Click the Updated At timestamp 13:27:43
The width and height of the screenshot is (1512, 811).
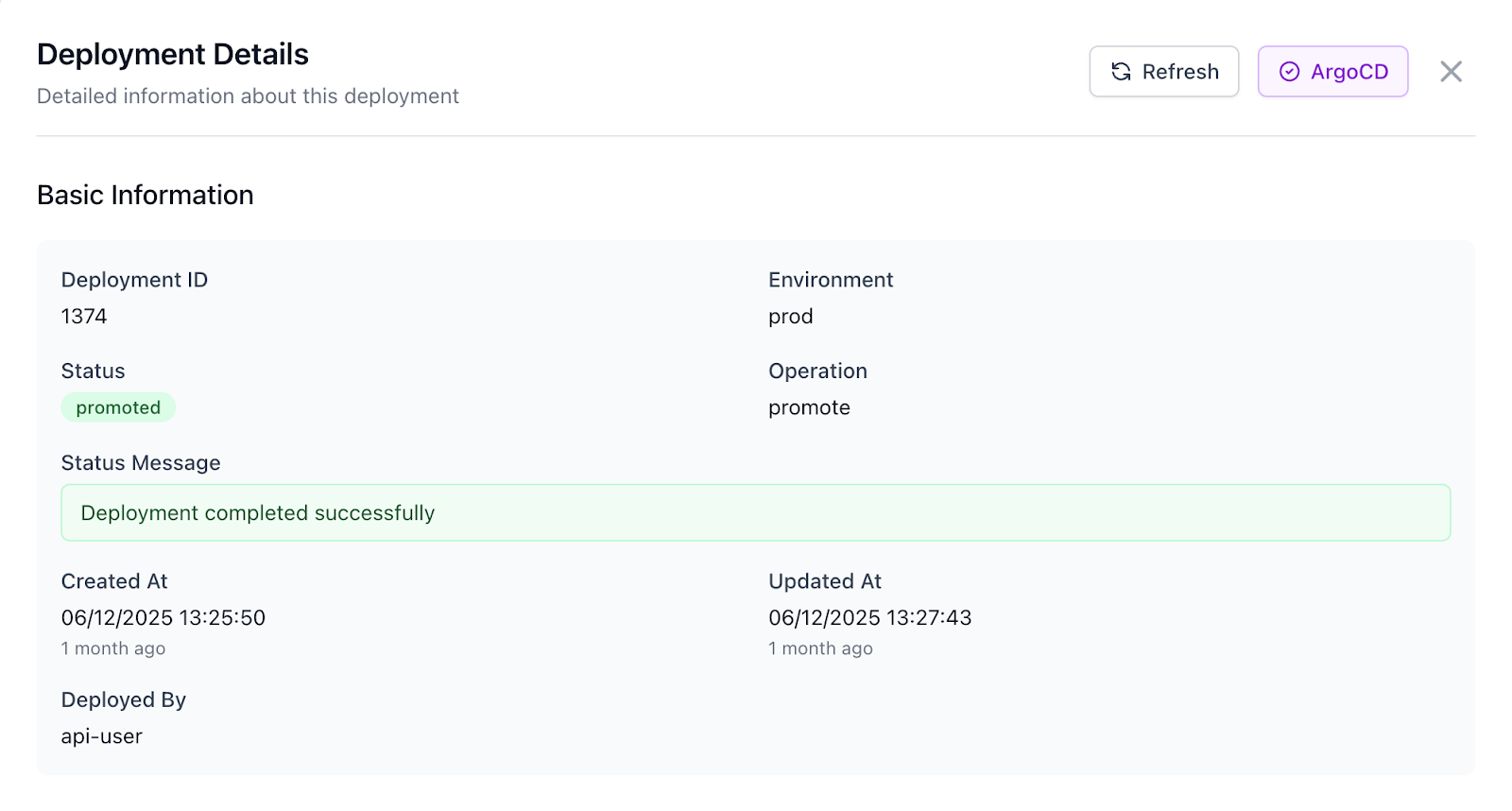[869, 618]
